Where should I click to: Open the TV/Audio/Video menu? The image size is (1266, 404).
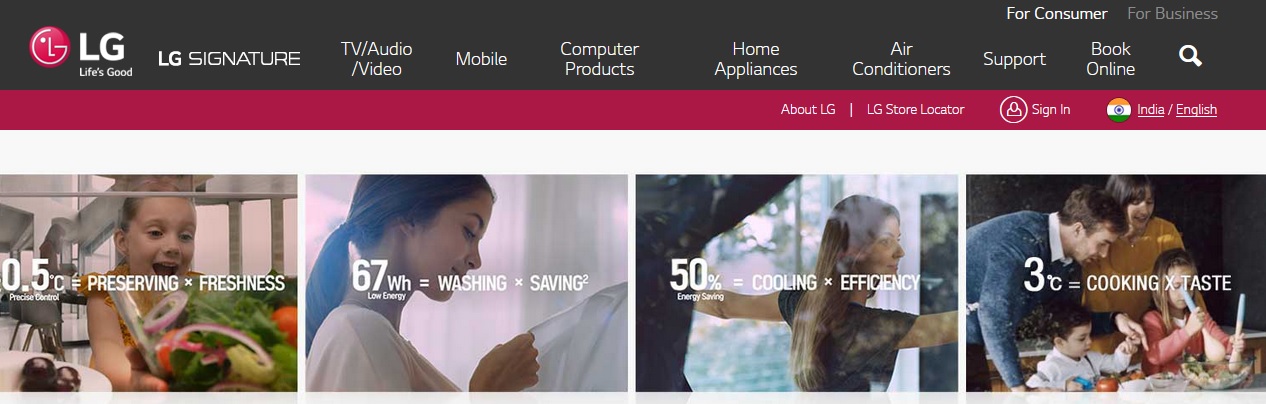point(376,59)
